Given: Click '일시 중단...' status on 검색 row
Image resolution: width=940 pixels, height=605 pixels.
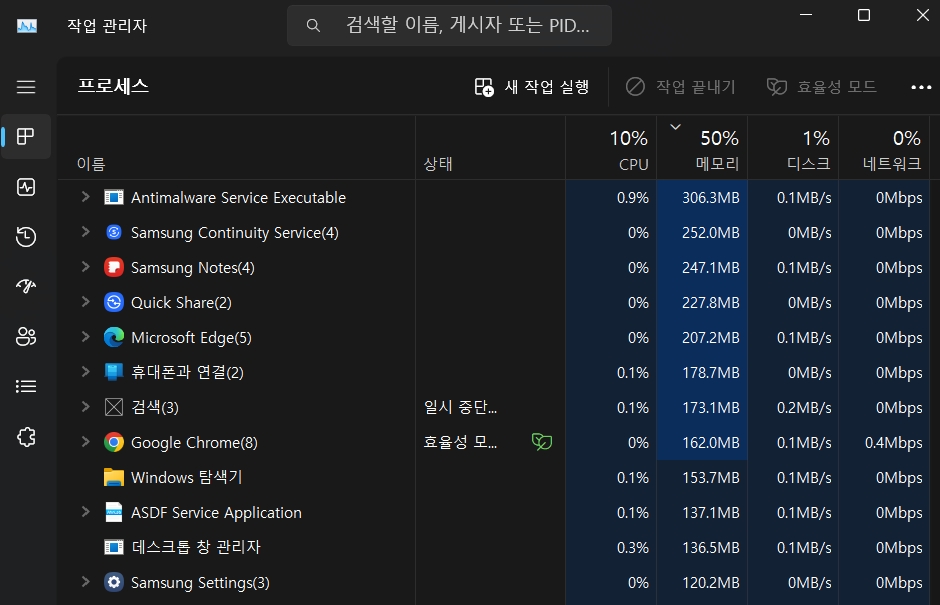Looking at the screenshot, I should pos(460,407).
